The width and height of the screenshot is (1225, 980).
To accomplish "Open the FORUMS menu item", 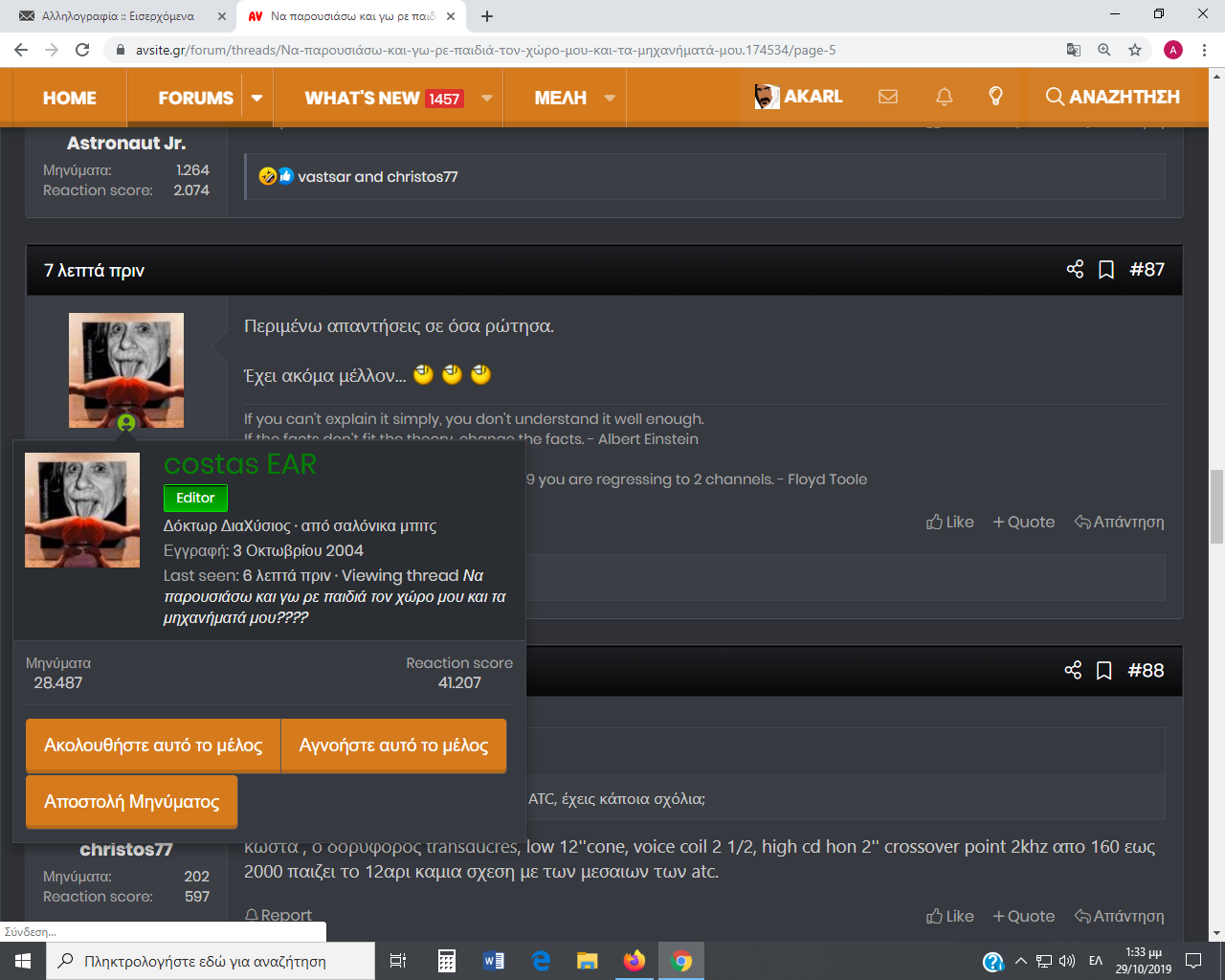I will tap(195, 98).
